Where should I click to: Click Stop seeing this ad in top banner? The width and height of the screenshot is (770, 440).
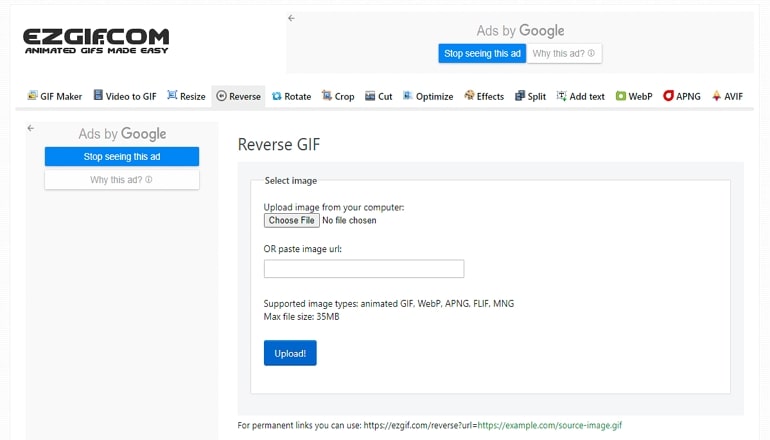(482, 54)
